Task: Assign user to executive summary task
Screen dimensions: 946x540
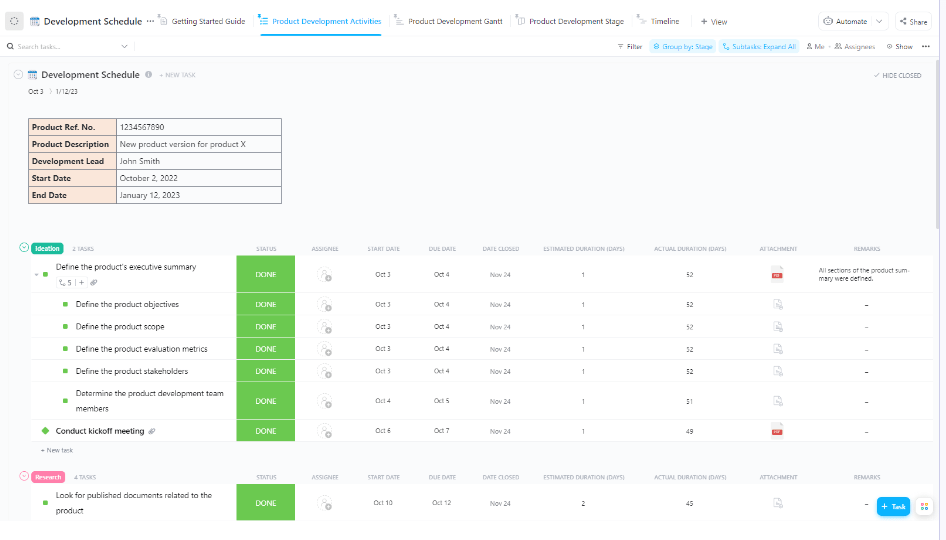Action: point(325,275)
